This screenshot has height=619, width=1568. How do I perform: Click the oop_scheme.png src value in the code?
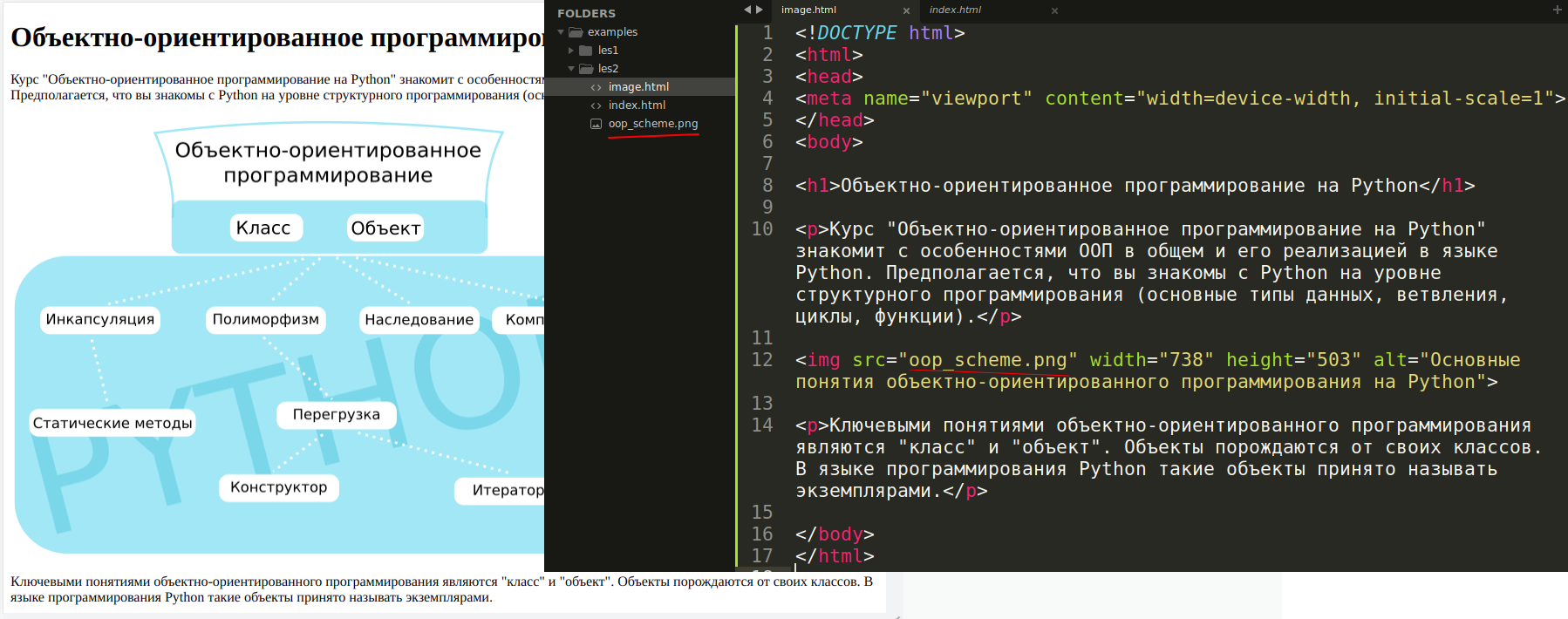click(x=987, y=360)
